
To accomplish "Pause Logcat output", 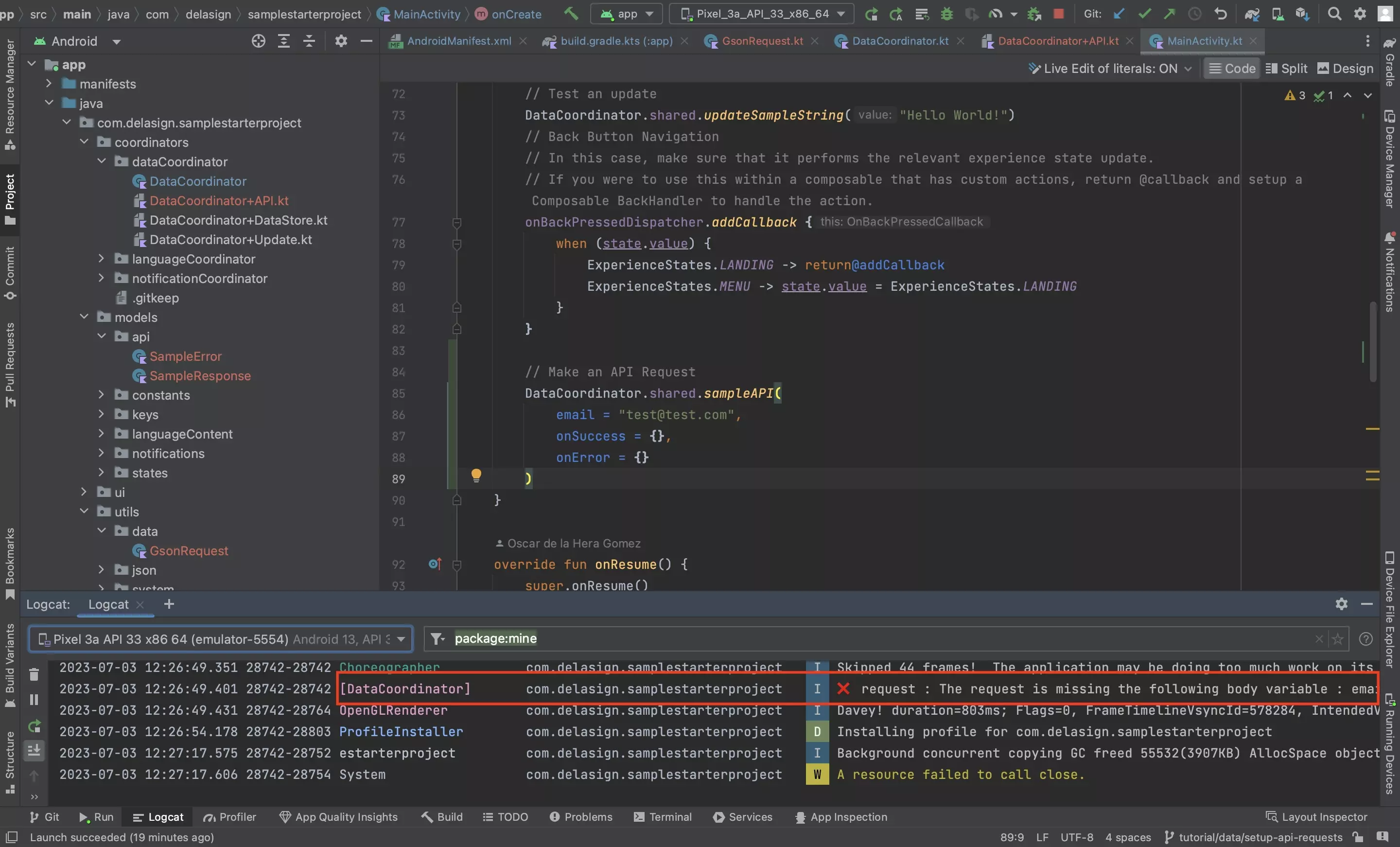I will tap(34, 700).
